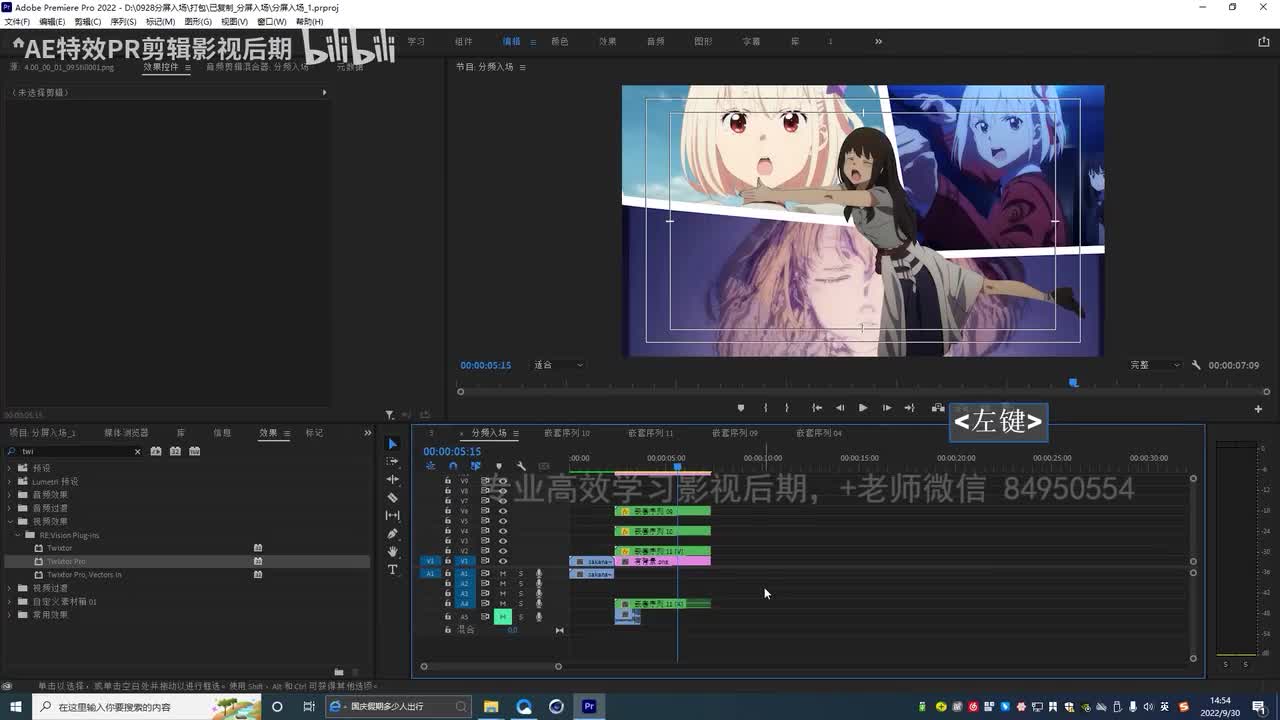Viewport: 1280px width, 720px height.
Task: Enable voice-over record on A3
Action: click(x=539, y=593)
